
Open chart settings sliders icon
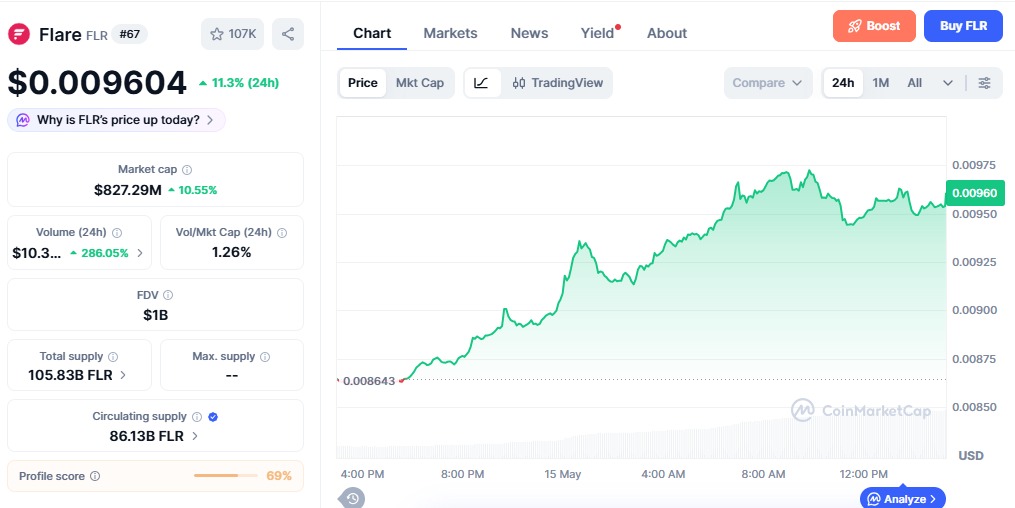pyautogui.click(x=984, y=83)
